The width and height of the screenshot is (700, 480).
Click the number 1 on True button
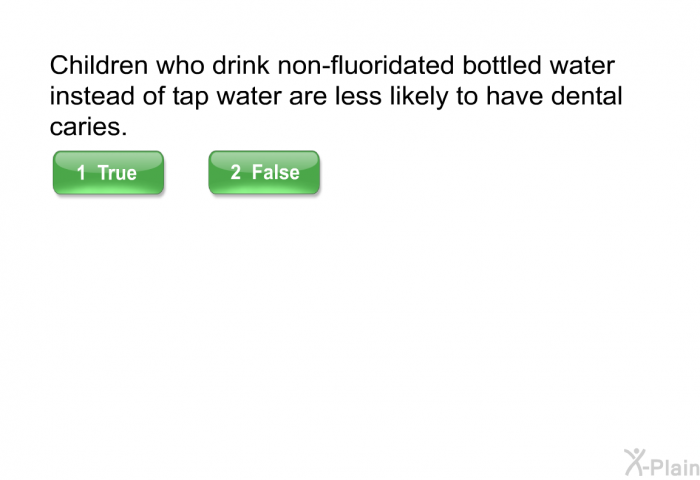click(81, 173)
